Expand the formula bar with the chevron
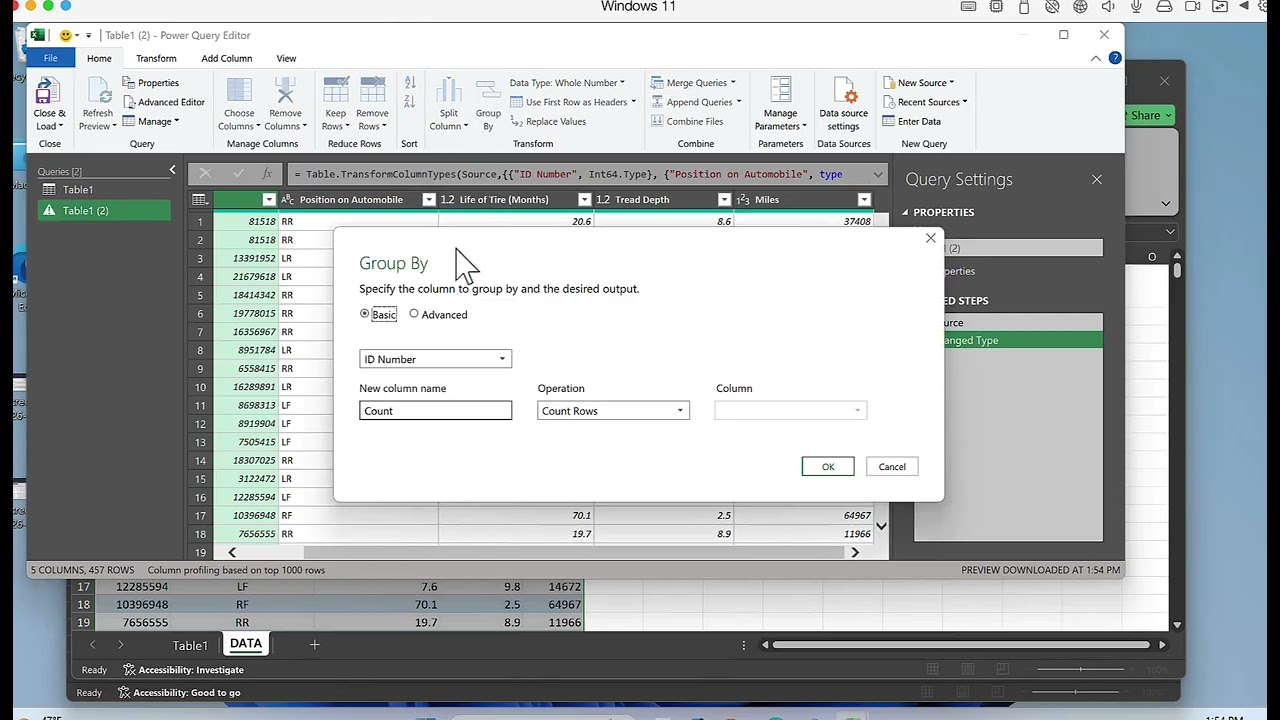 point(878,174)
